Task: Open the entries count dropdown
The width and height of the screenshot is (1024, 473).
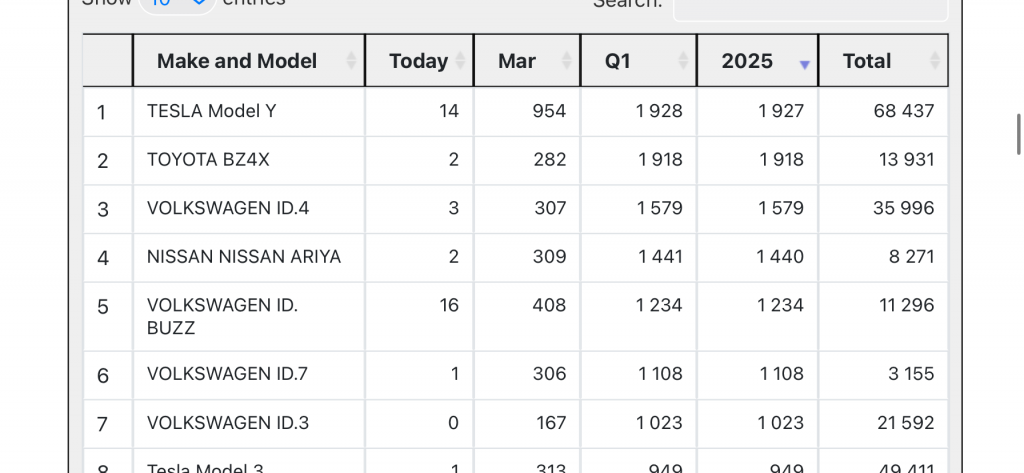Action: coord(178,4)
